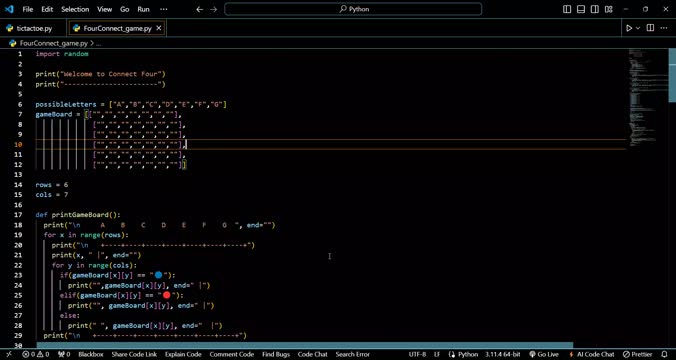Split the editor right
The width and height of the screenshot is (676, 360).
point(651,28)
